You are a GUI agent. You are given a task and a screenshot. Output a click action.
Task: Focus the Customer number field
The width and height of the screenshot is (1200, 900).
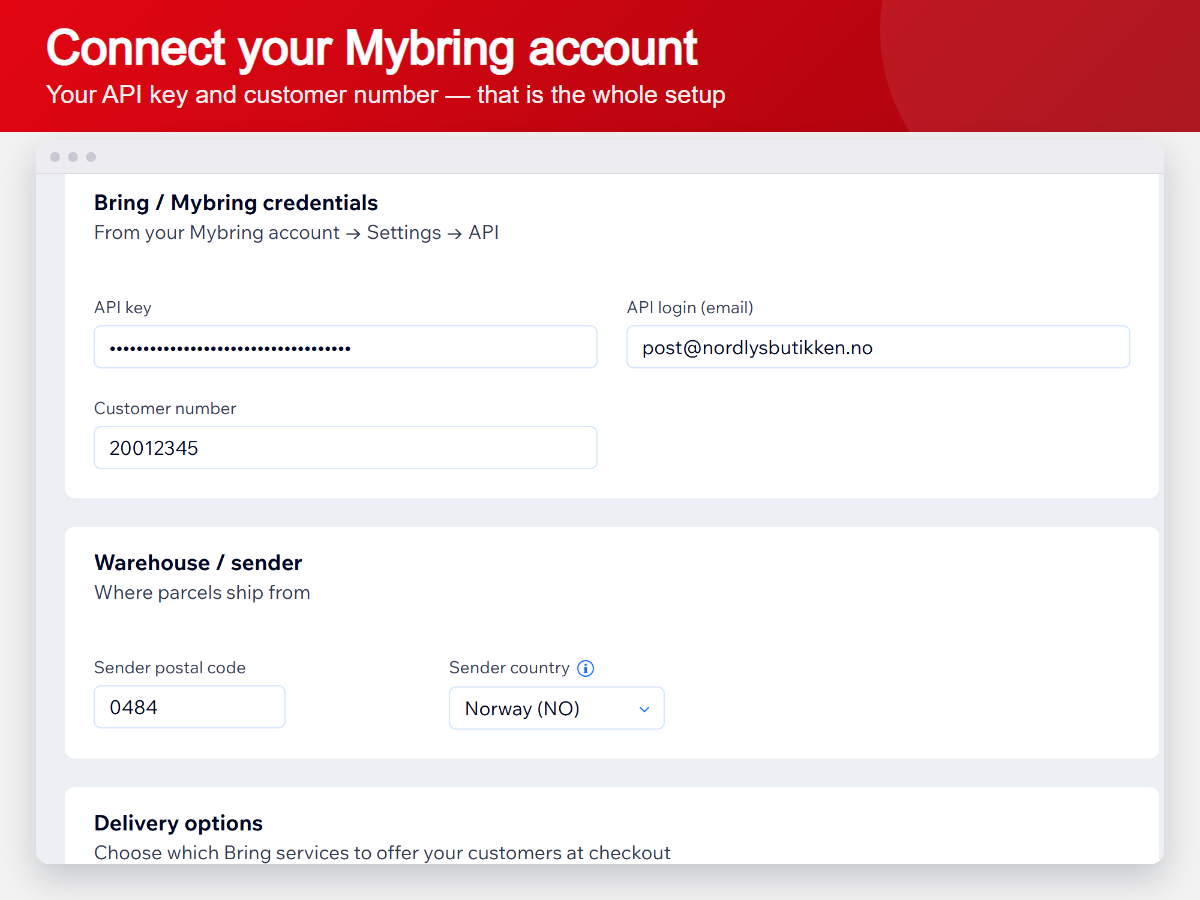tap(346, 448)
